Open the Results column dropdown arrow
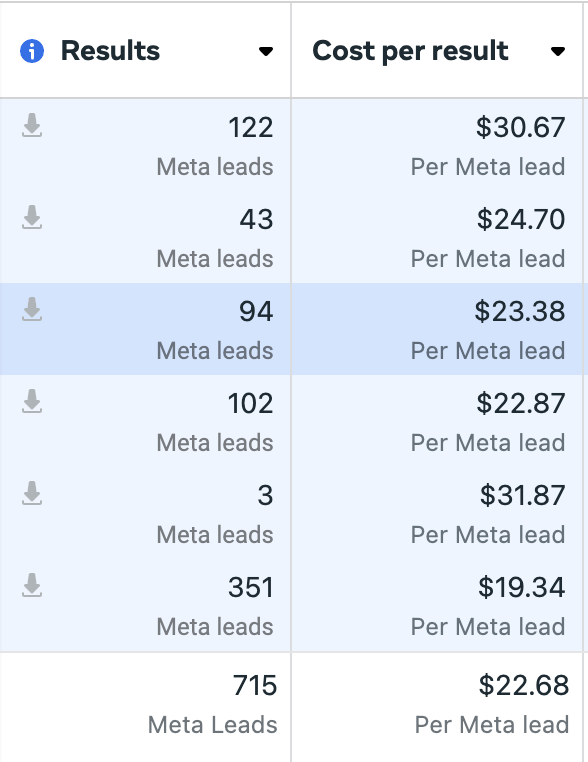This screenshot has width=588, height=762. pos(266,51)
